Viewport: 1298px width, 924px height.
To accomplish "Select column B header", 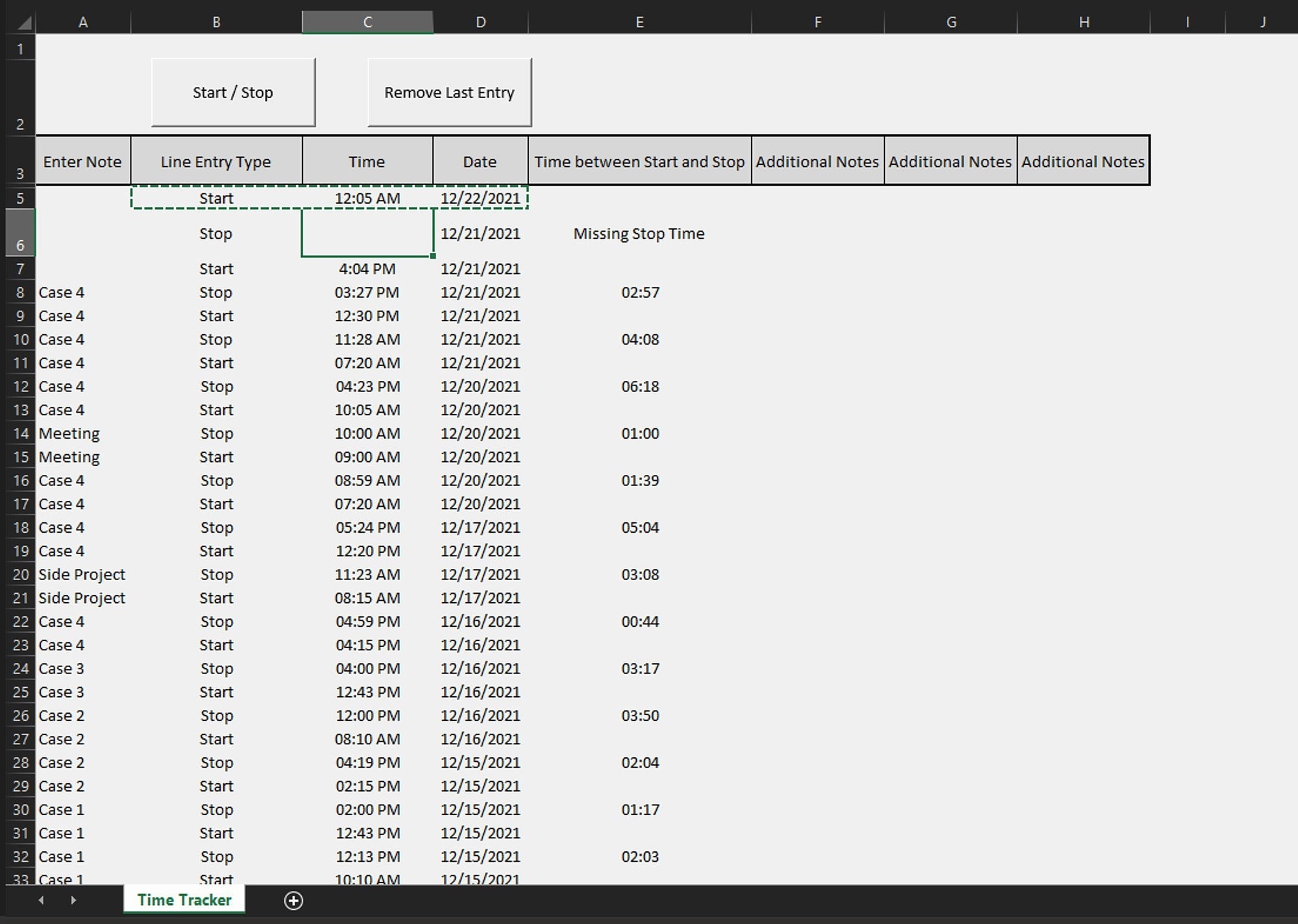I will [216, 22].
